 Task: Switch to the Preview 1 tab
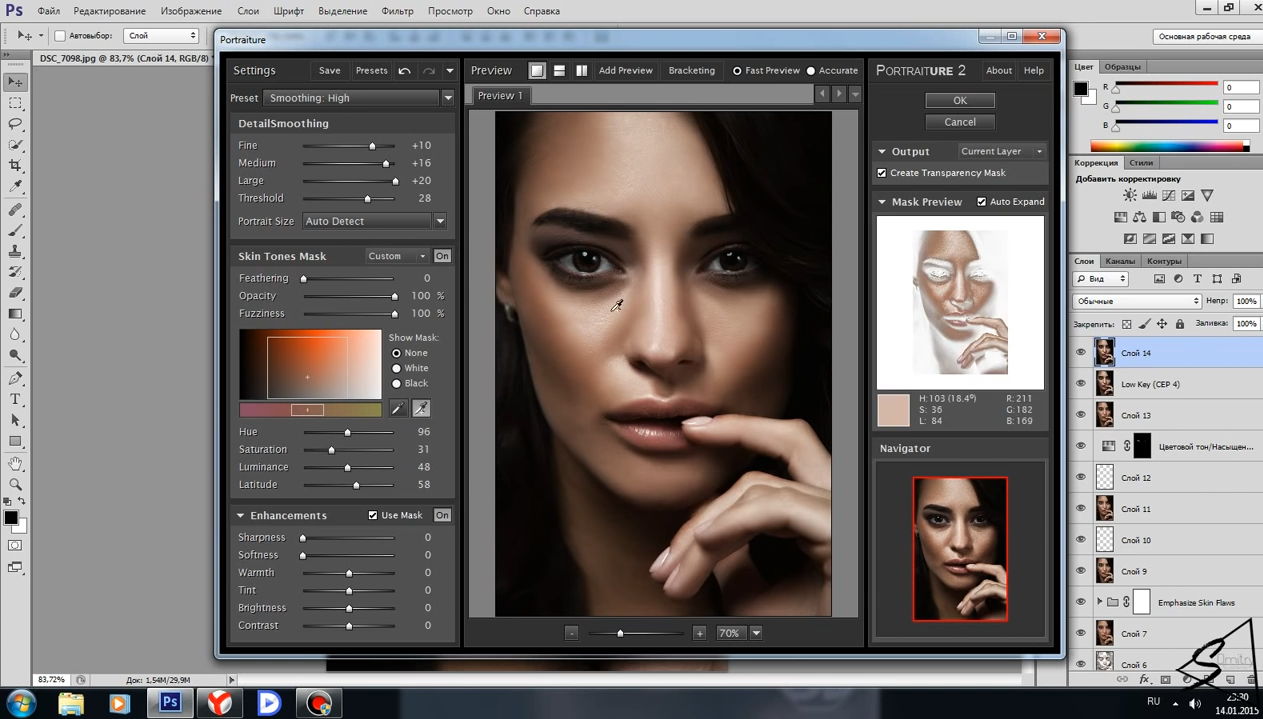pyautogui.click(x=500, y=96)
